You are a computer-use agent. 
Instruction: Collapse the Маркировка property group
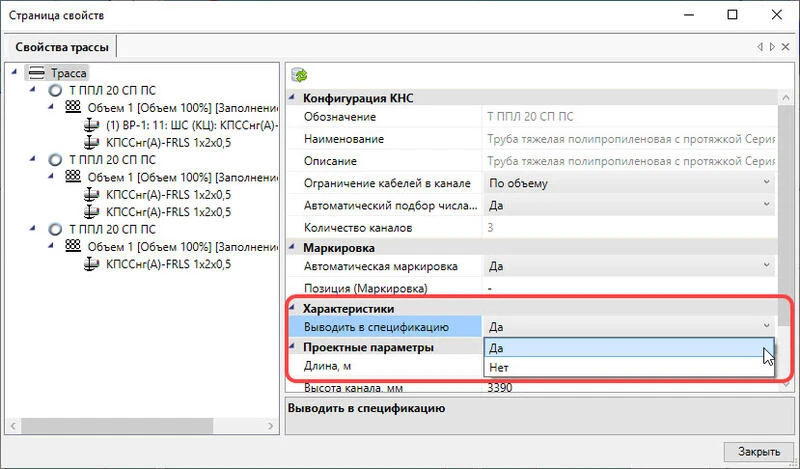[293, 247]
